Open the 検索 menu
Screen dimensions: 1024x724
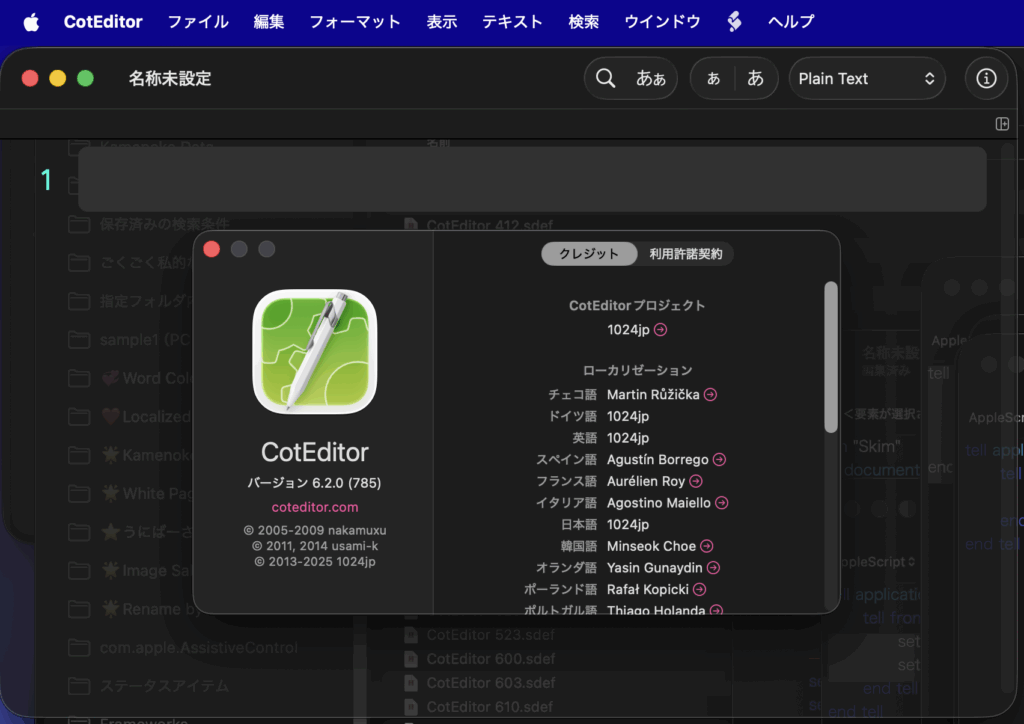(583, 21)
